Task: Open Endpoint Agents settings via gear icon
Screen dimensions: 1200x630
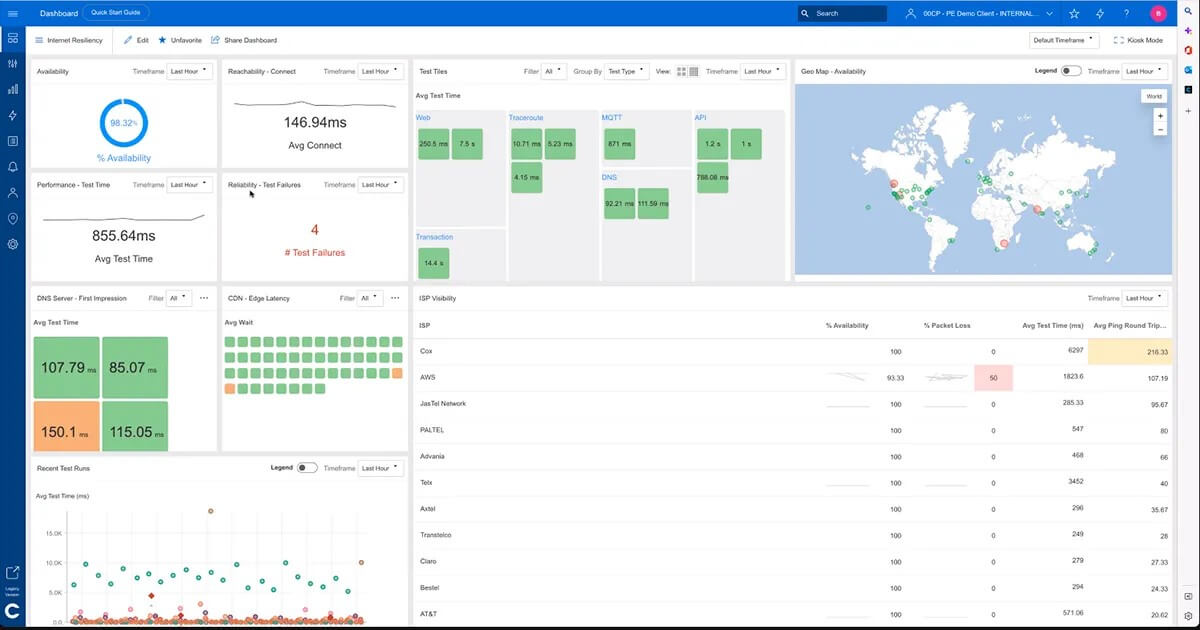Action: click(x=12, y=243)
